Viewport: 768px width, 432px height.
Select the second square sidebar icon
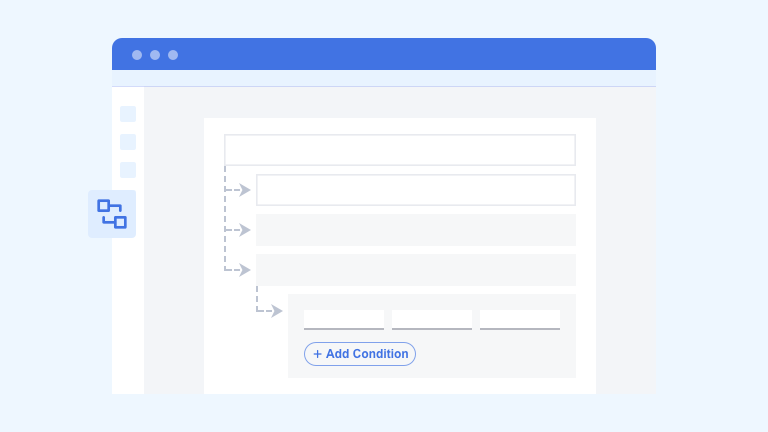coord(128,142)
